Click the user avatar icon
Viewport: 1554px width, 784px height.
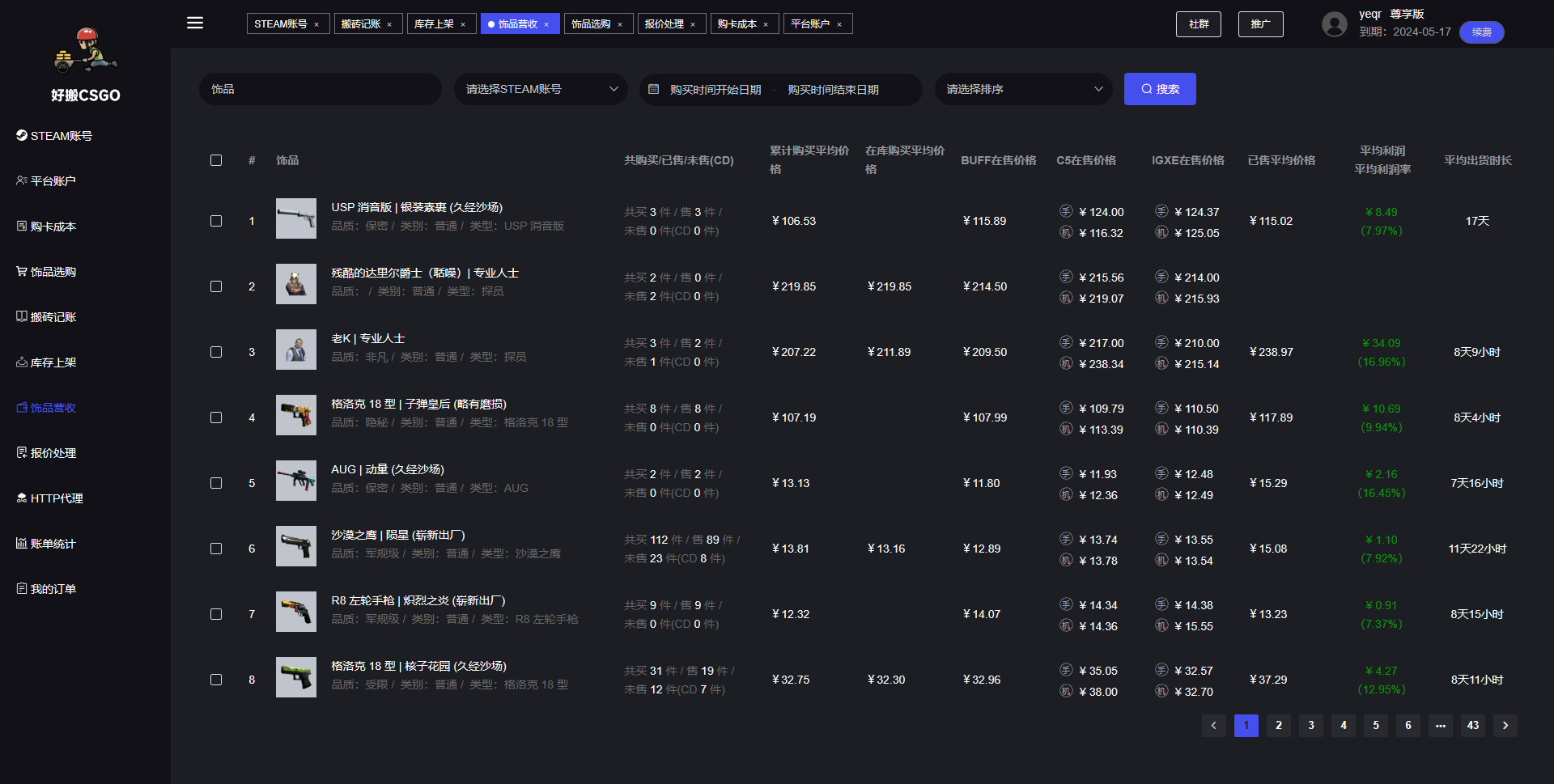(x=1335, y=24)
